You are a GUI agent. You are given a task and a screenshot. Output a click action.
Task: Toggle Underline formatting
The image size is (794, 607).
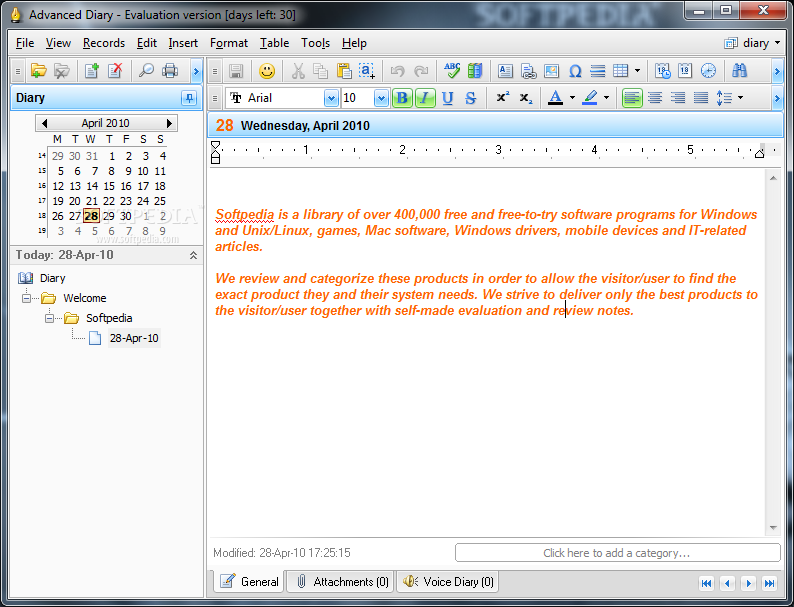tap(447, 98)
